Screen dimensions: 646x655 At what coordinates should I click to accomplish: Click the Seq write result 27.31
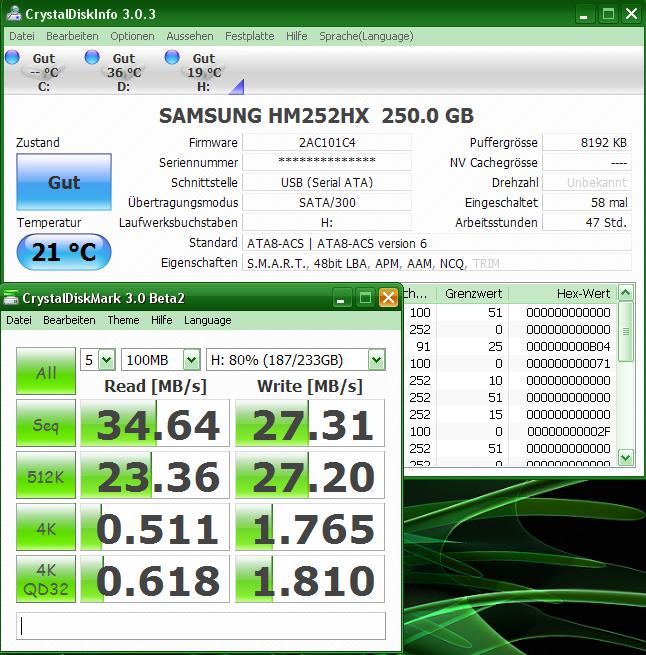tap(310, 423)
